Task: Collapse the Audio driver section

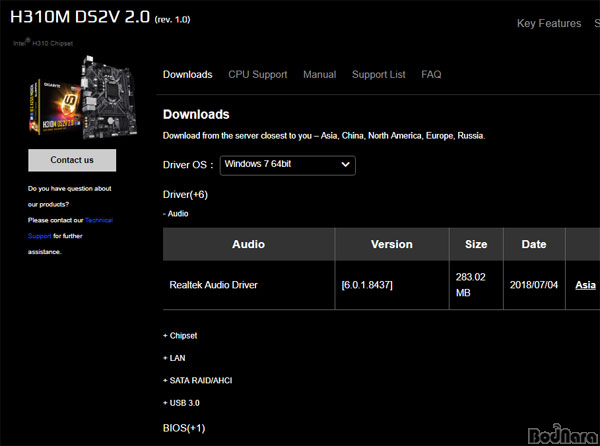Action: coord(176,213)
